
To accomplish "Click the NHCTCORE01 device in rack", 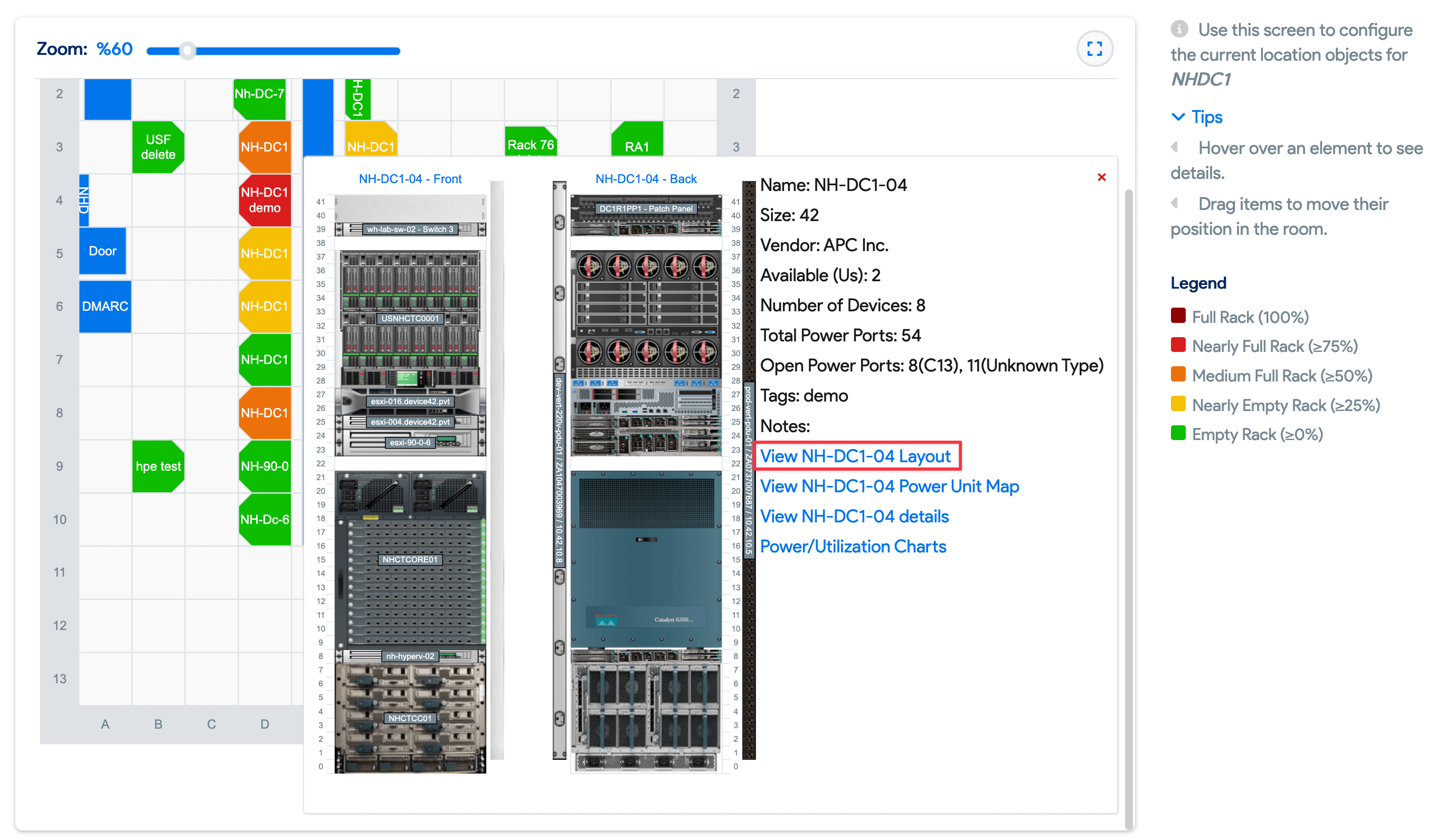I will (410, 559).
